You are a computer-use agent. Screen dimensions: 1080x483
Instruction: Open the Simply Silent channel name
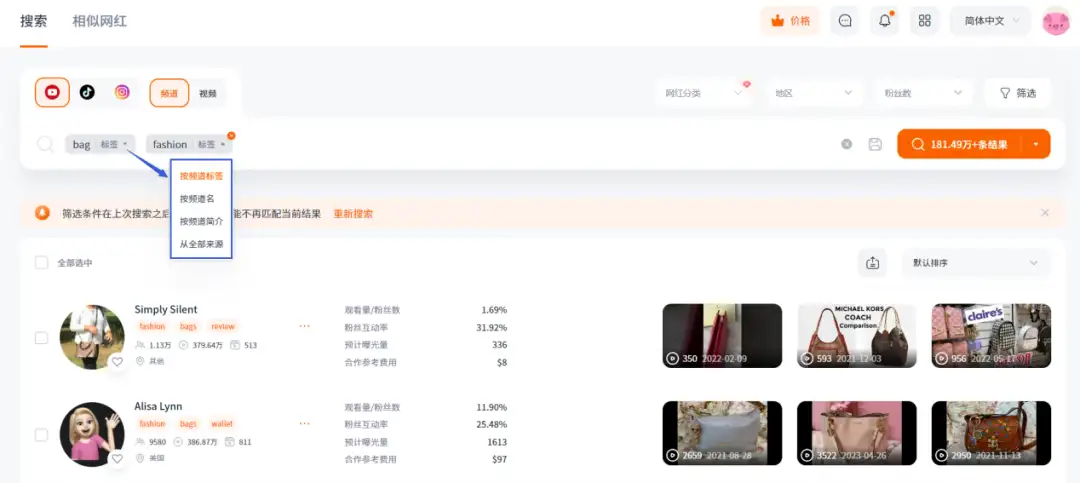click(x=165, y=309)
